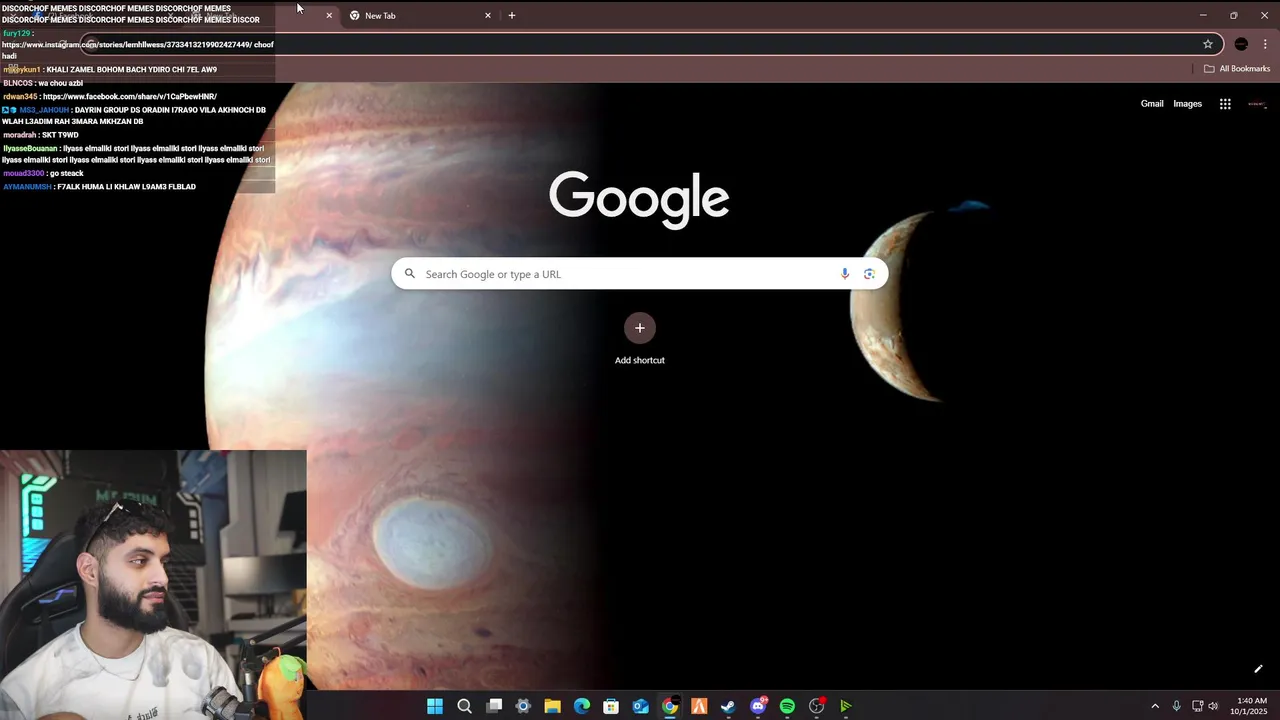
Task: Open volume control in system tray
Action: [1213, 706]
